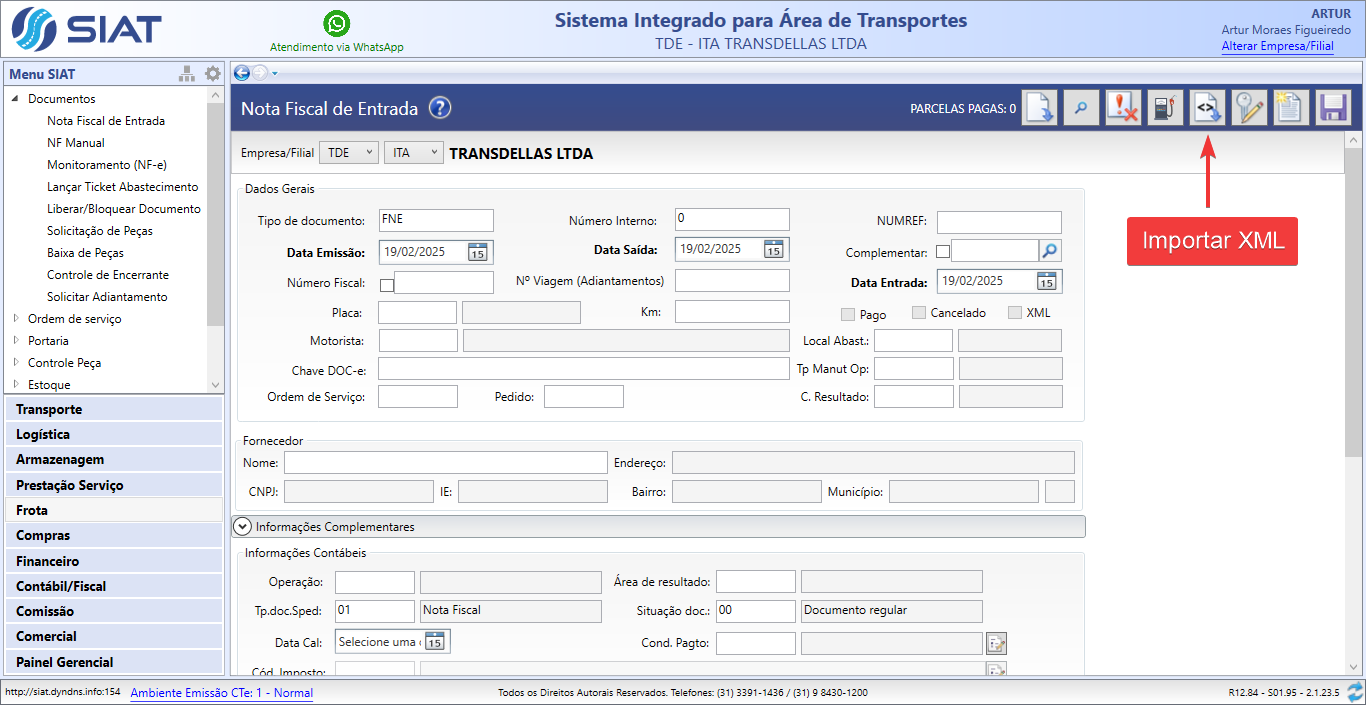
Task: Open the help icon beside Nota Fiscal de Entrada
Action: 440,109
